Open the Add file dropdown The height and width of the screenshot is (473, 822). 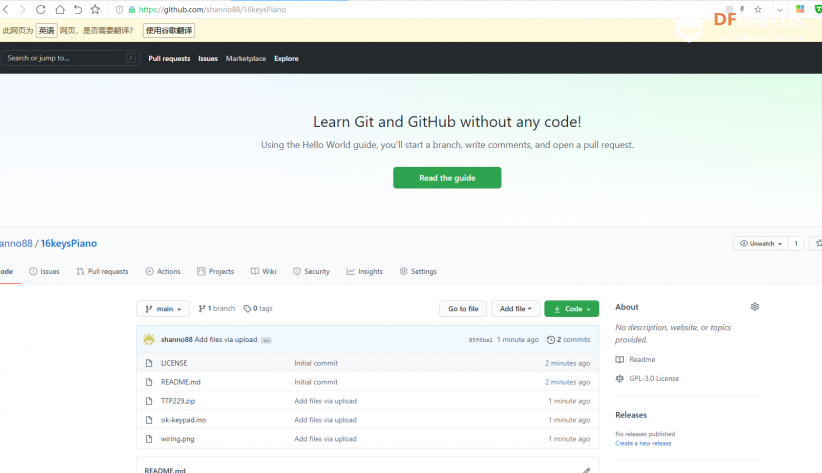click(x=515, y=309)
